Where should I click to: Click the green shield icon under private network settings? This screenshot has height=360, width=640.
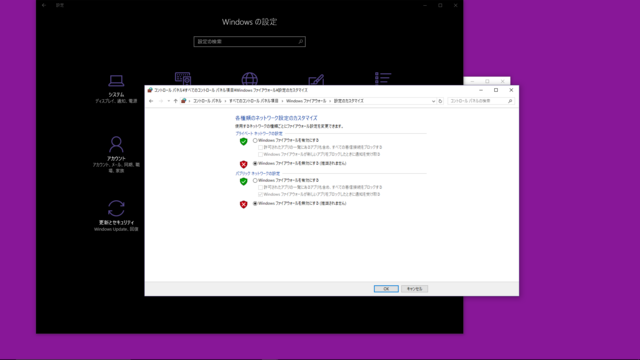pos(244,141)
